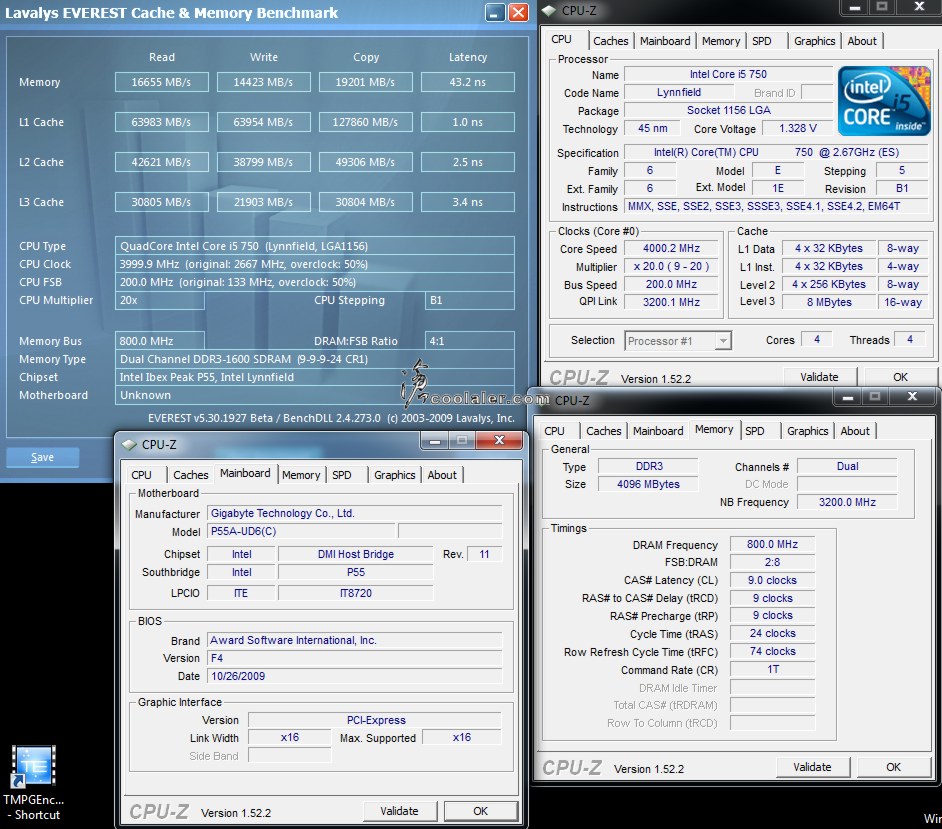
Task: Click Memory Copy value 19201 MB/s
Action: point(365,82)
